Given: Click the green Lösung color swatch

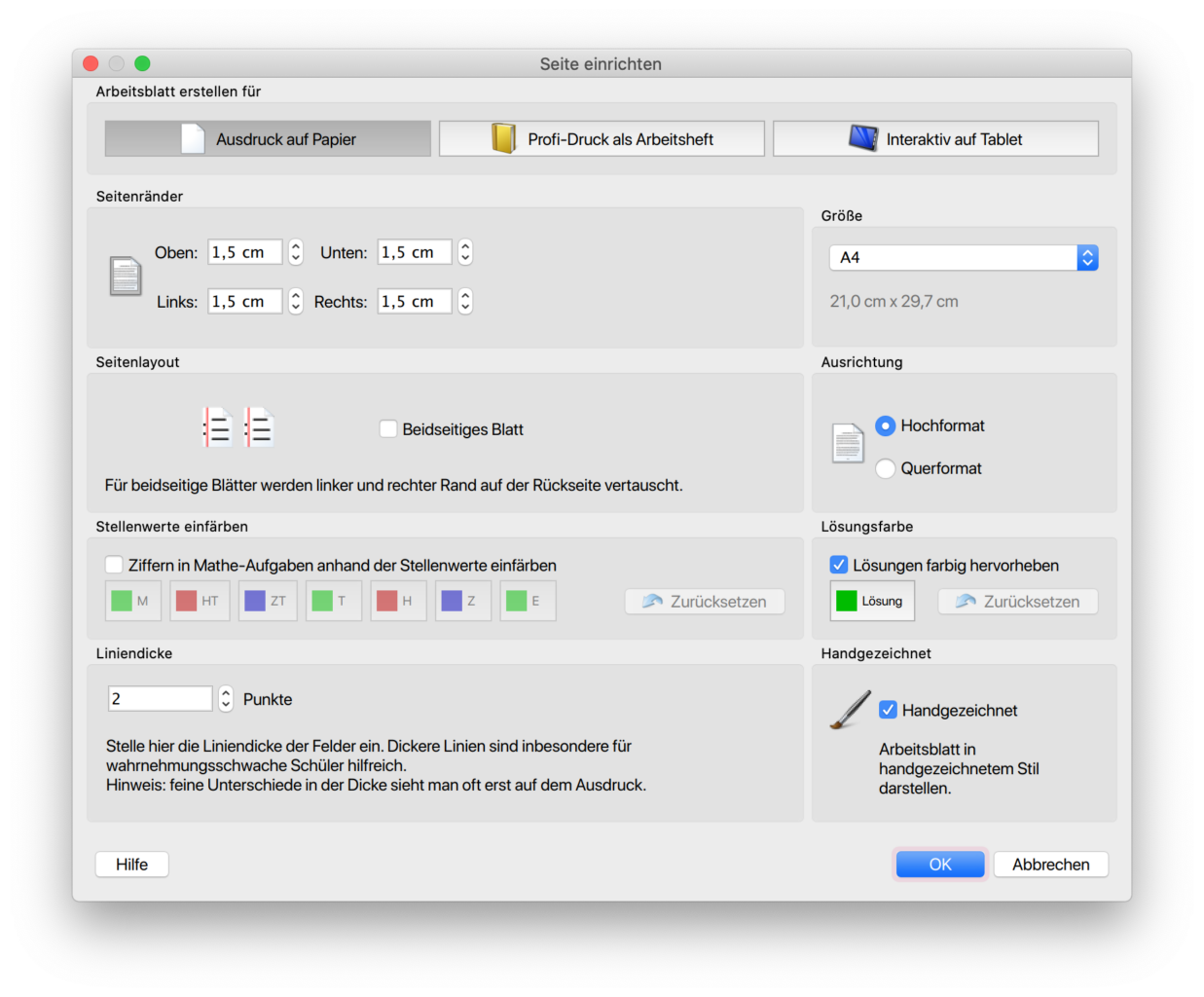Looking at the screenshot, I should pyautogui.click(x=848, y=602).
